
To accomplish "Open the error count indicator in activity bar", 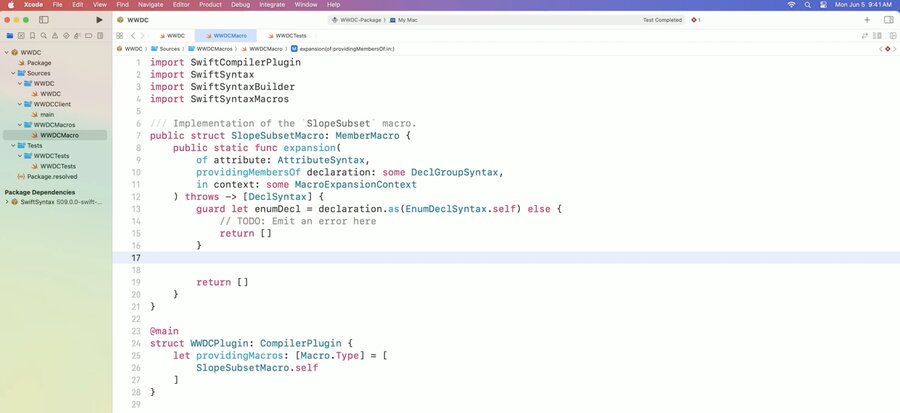I will click(696, 20).
